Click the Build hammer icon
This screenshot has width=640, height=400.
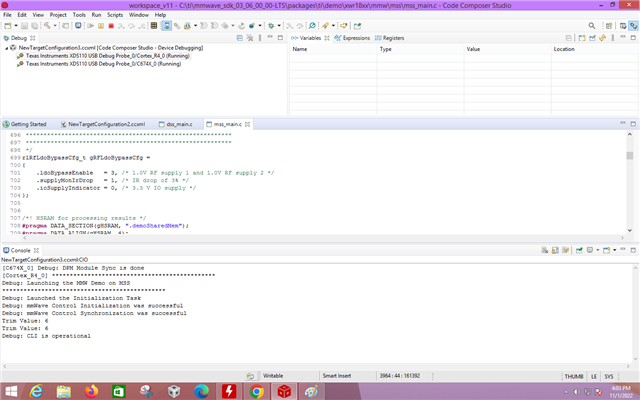click(x=47, y=26)
